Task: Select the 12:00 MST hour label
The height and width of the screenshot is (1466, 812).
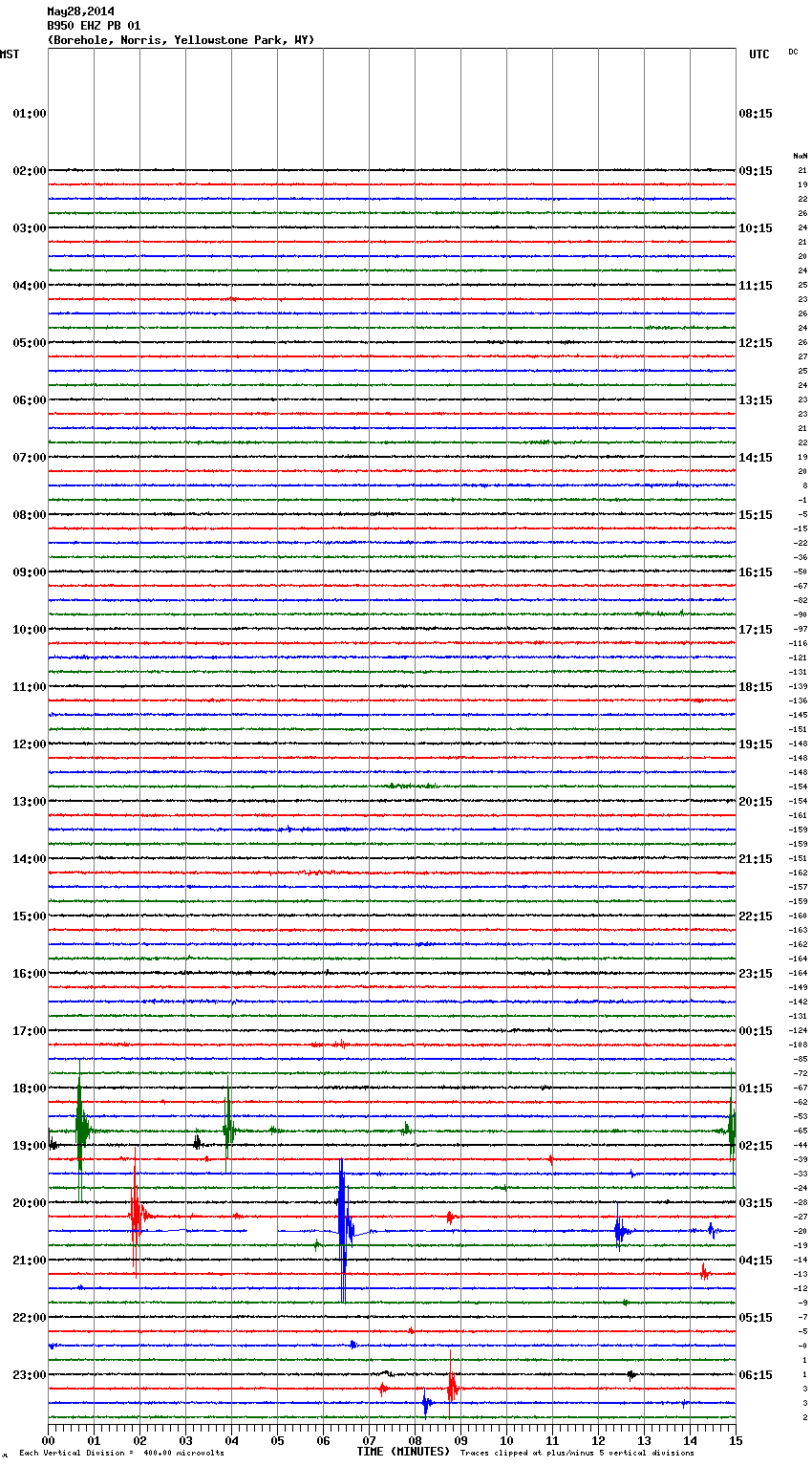Action: point(30,744)
